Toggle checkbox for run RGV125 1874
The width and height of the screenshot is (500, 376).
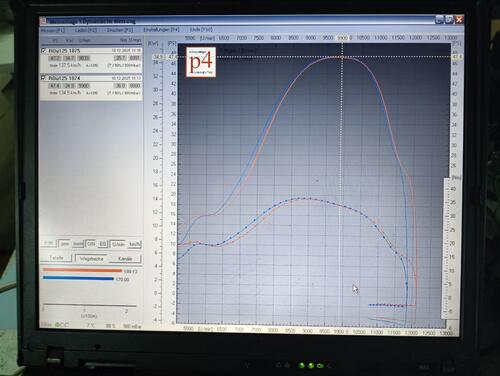coord(43,78)
